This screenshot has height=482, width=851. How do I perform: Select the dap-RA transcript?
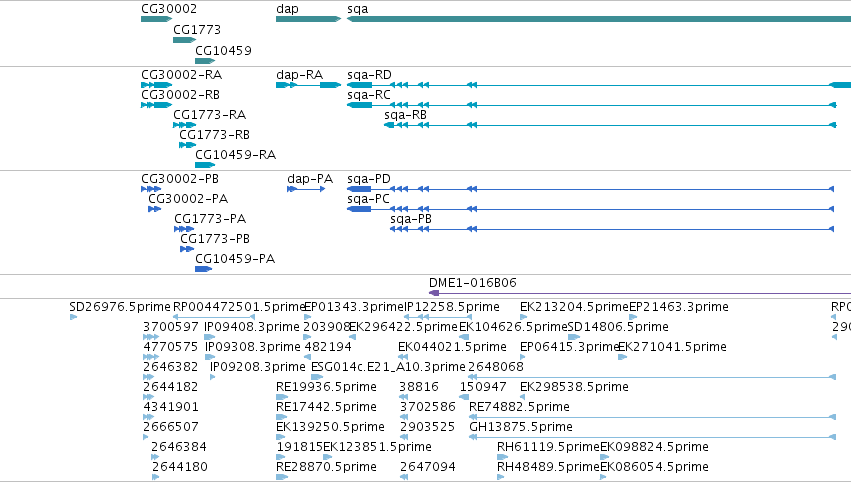(x=308, y=85)
